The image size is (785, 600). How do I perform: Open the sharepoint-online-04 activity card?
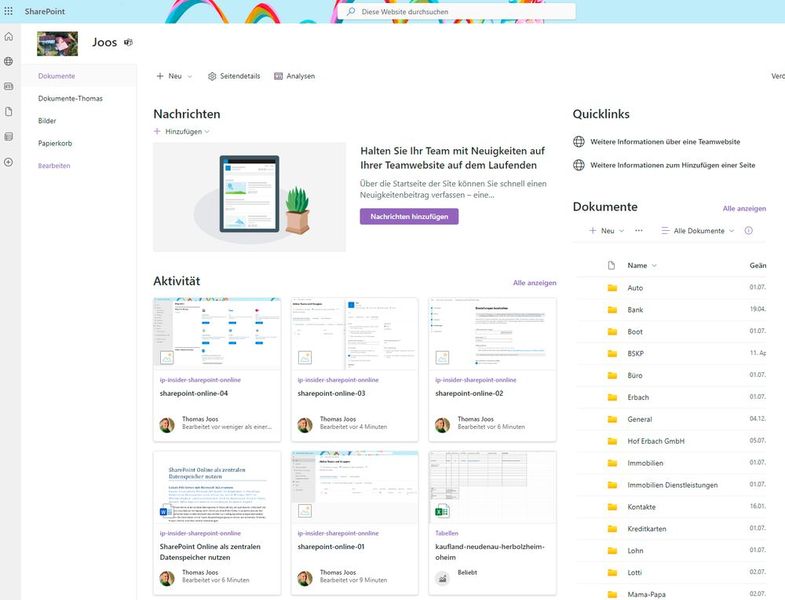[x=217, y=370]
